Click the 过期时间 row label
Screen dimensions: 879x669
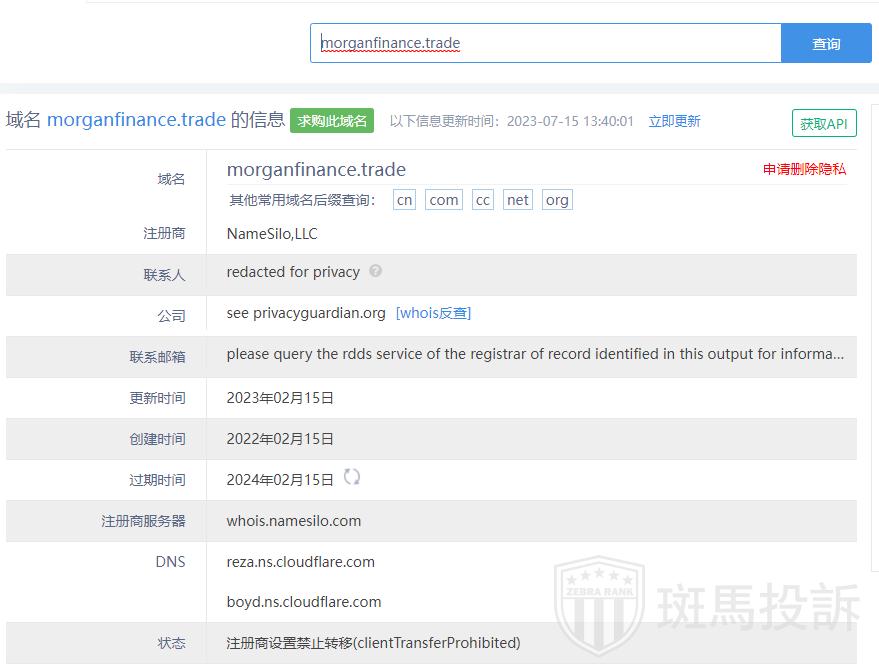coord(158,480)
